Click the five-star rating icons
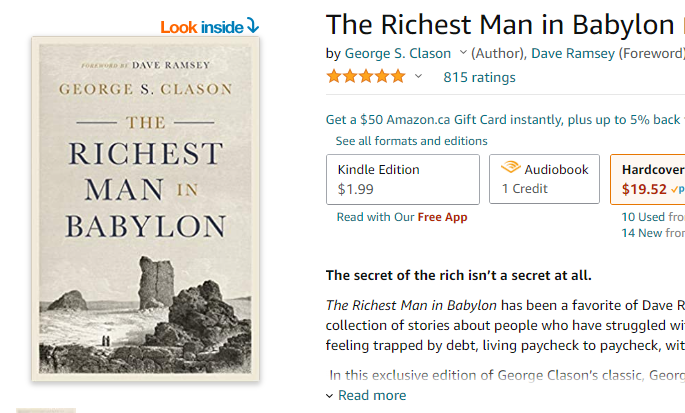This screenshot has width=685, height=413. 366,76
